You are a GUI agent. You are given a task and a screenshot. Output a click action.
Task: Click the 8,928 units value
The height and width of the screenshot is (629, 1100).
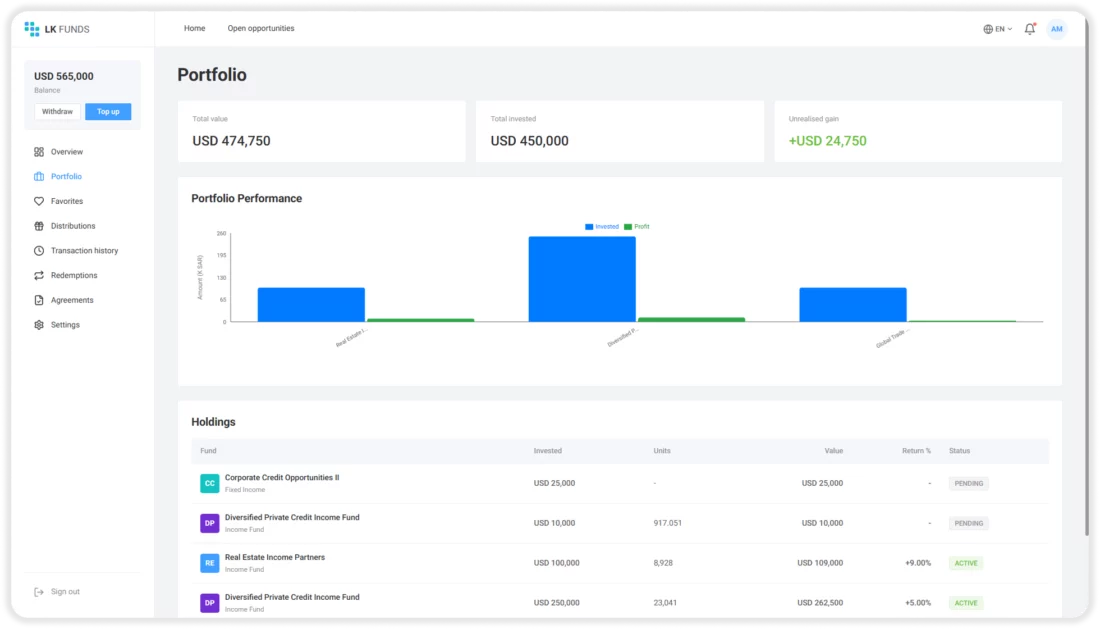[x=663, y=563]
